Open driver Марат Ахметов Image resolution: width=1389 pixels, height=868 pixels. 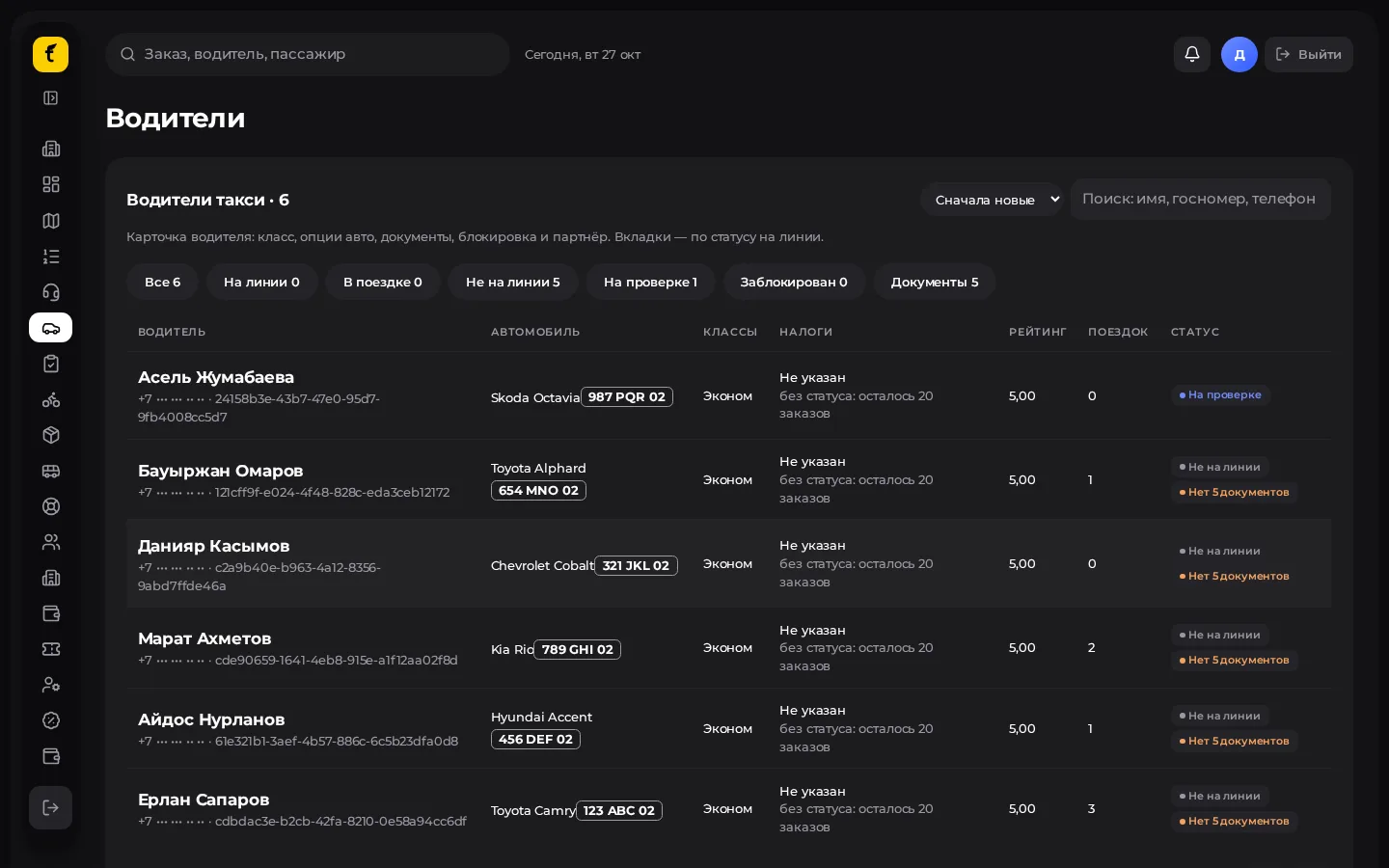[x=204, y=638]
